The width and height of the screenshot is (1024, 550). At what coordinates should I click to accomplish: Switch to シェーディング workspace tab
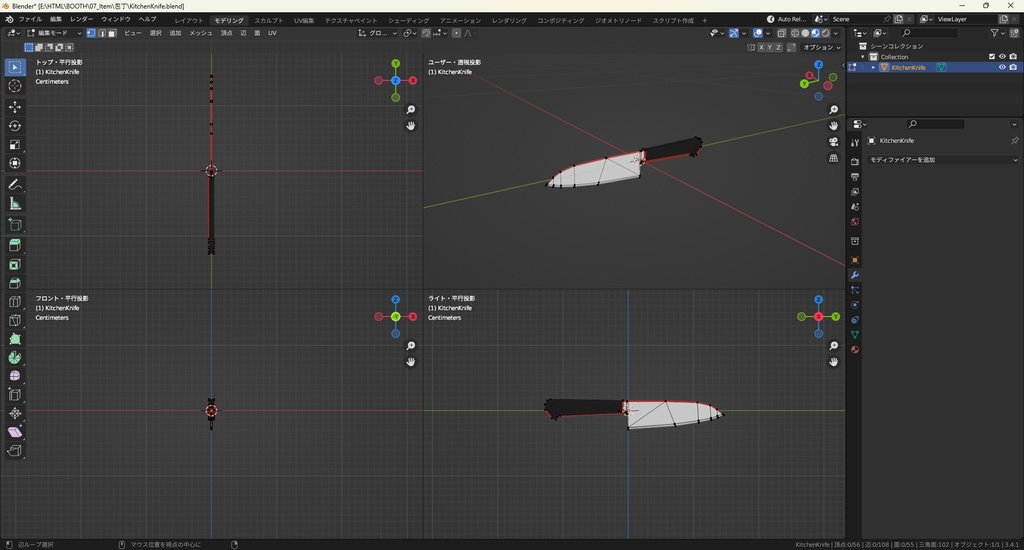pos(408,20)
